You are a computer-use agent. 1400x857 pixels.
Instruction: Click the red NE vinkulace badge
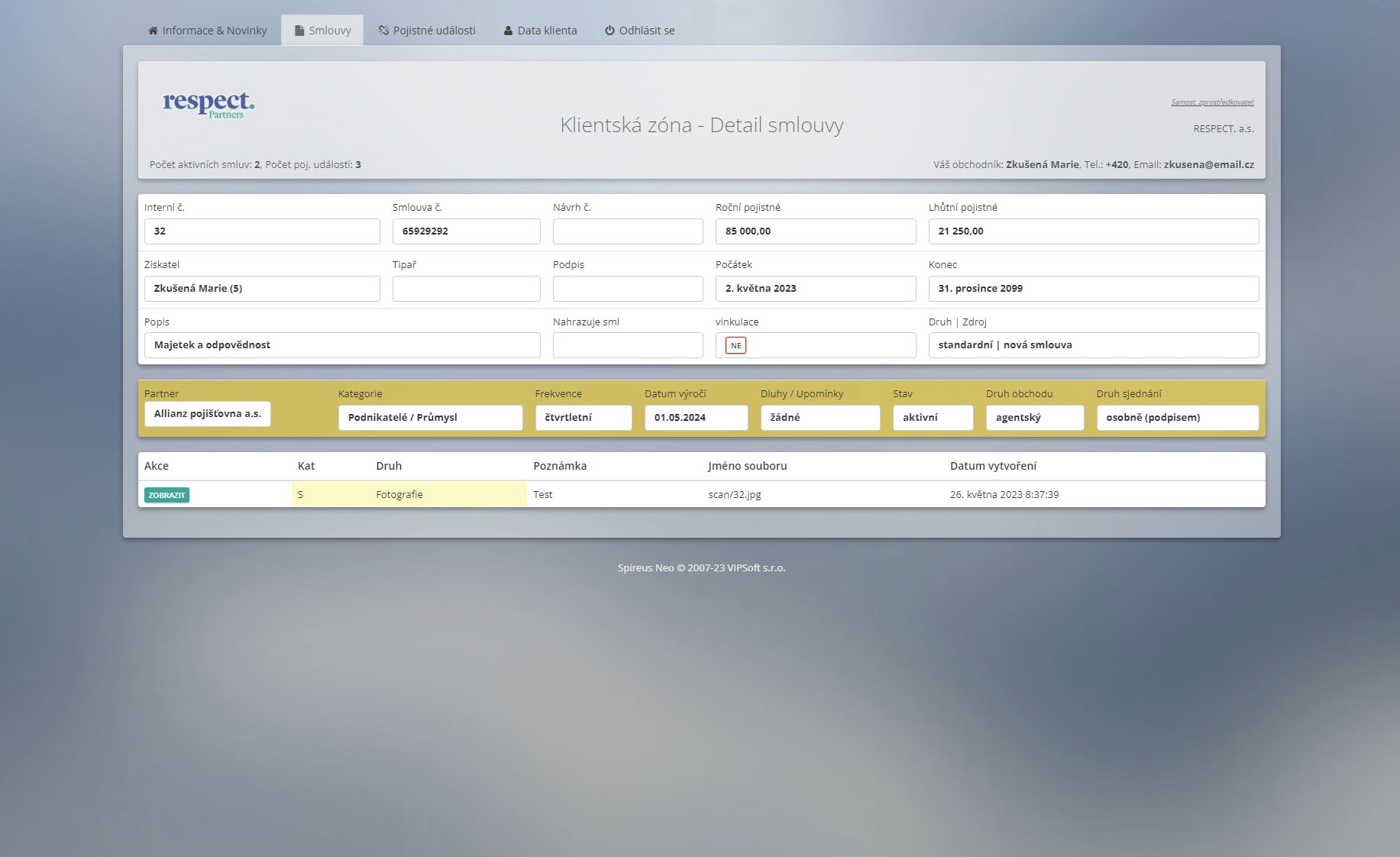[x=736, y=345]
